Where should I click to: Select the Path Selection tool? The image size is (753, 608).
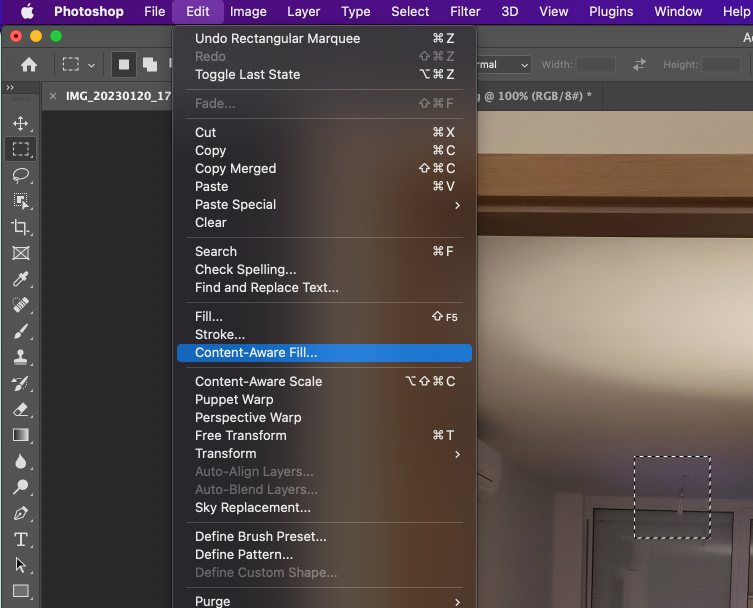[x=20, y=565]
